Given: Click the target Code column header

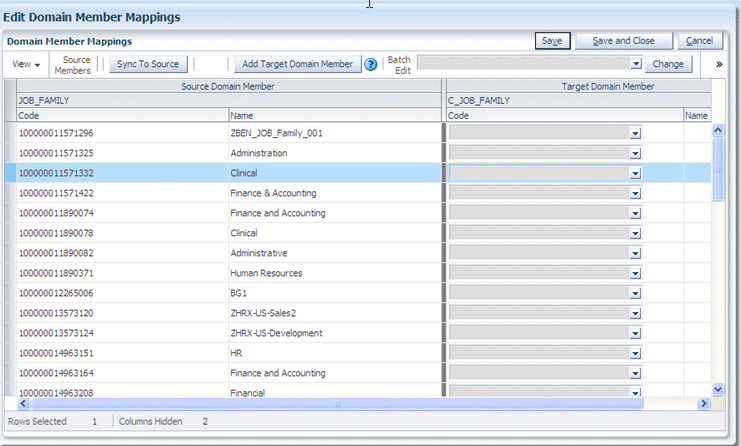Looking at the screenshot, I should point(565,115).
